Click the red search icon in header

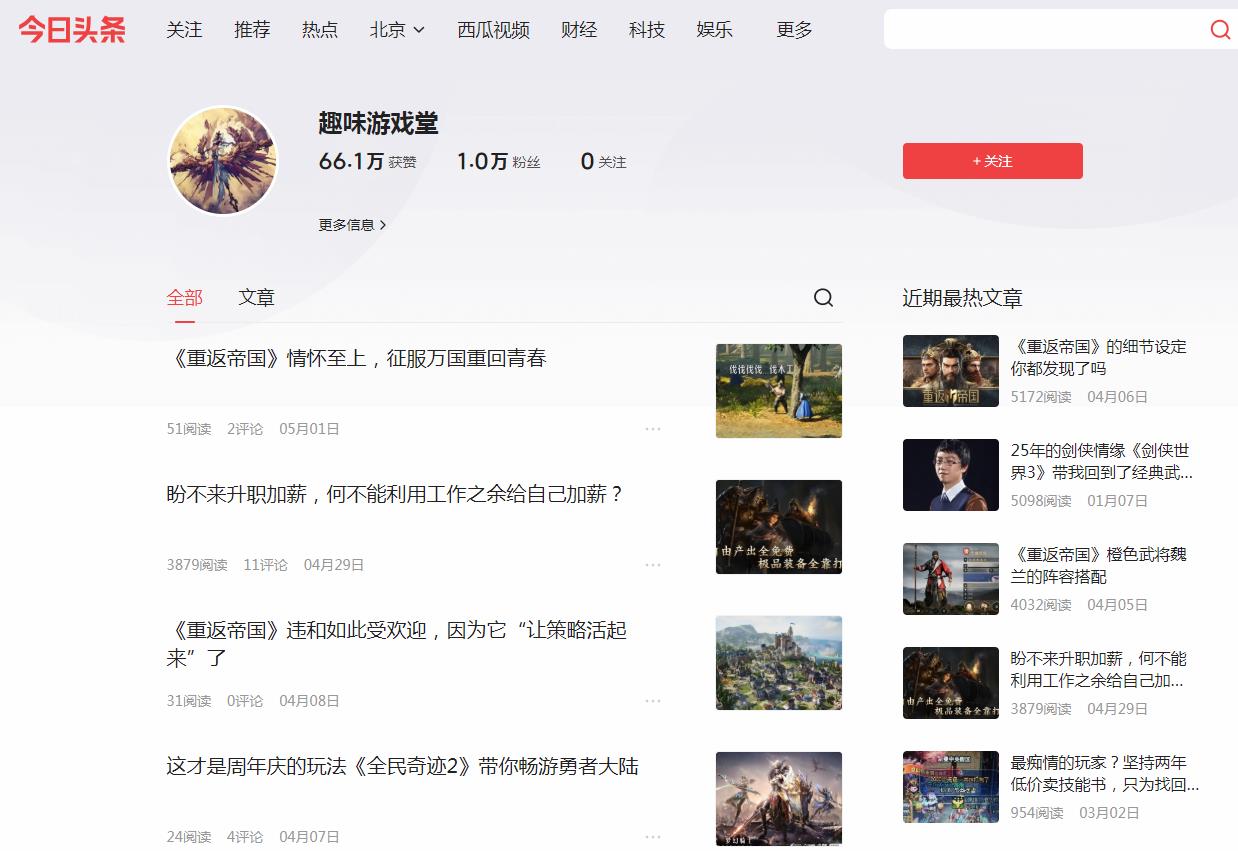tap(1220, 30)
